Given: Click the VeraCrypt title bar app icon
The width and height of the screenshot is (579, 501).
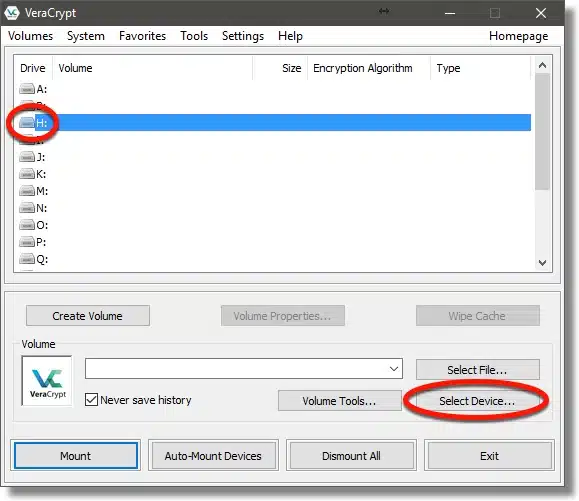Looking at the screenshot, I should [x=11, y=13].
